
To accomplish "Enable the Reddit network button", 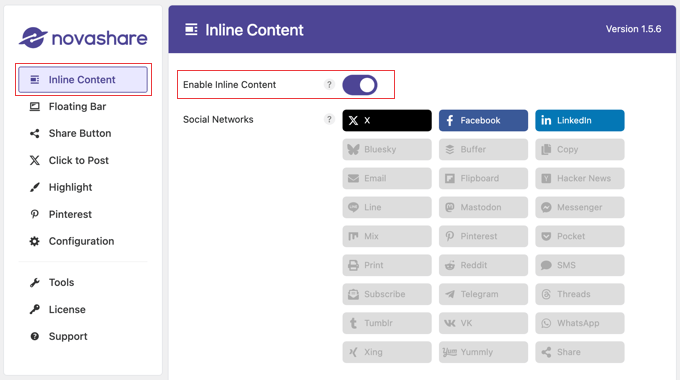I will (x=483, y=265).
